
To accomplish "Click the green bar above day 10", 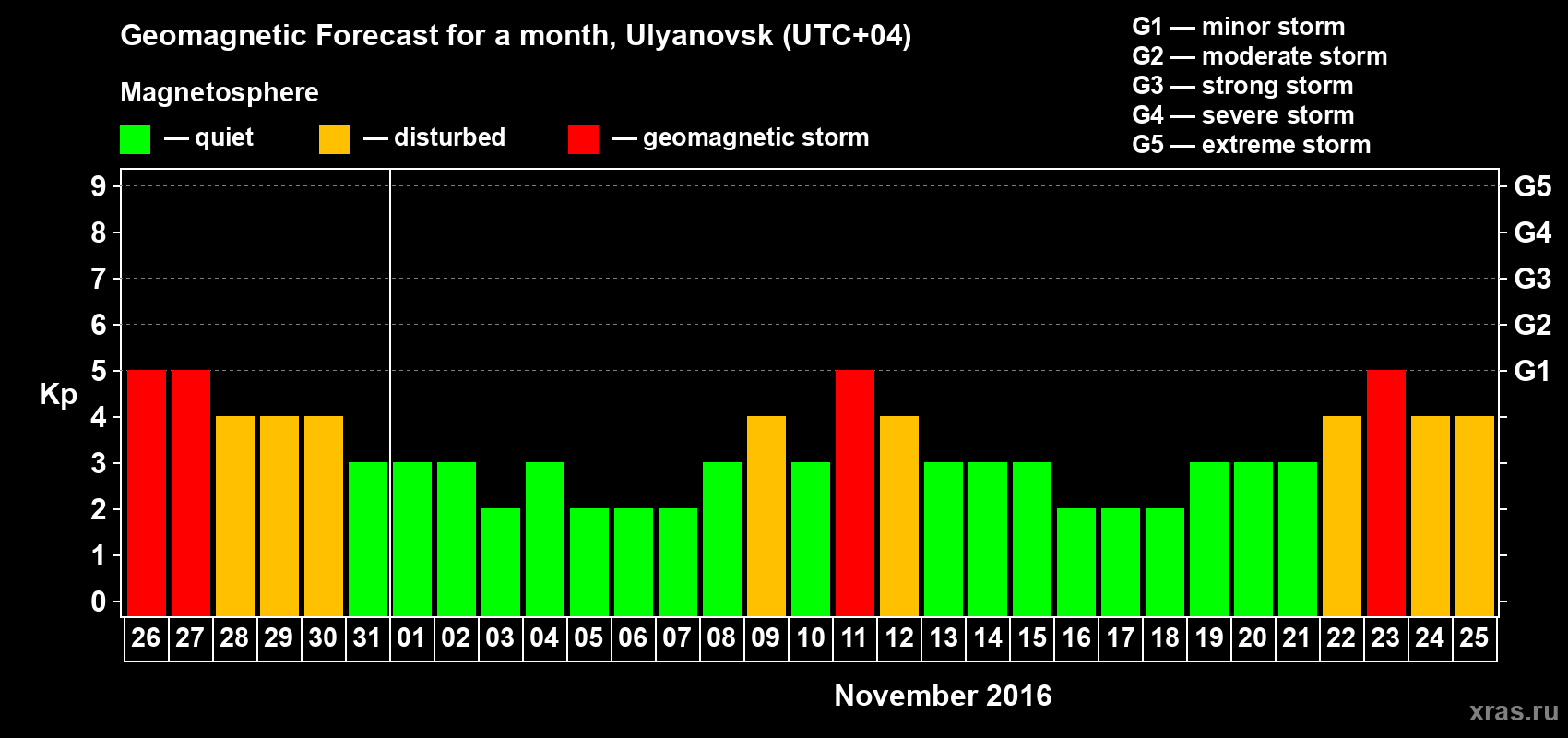I will point(811,540).
